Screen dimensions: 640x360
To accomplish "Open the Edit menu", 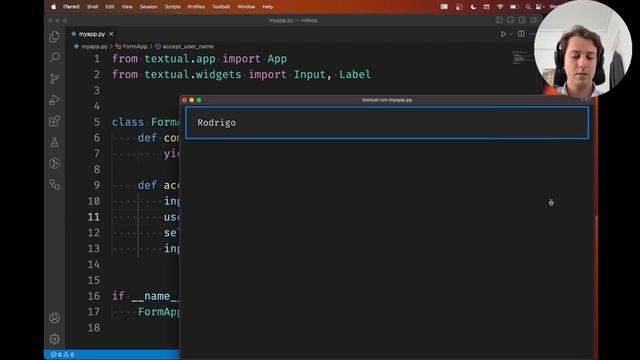I will (x=110, y=7).
